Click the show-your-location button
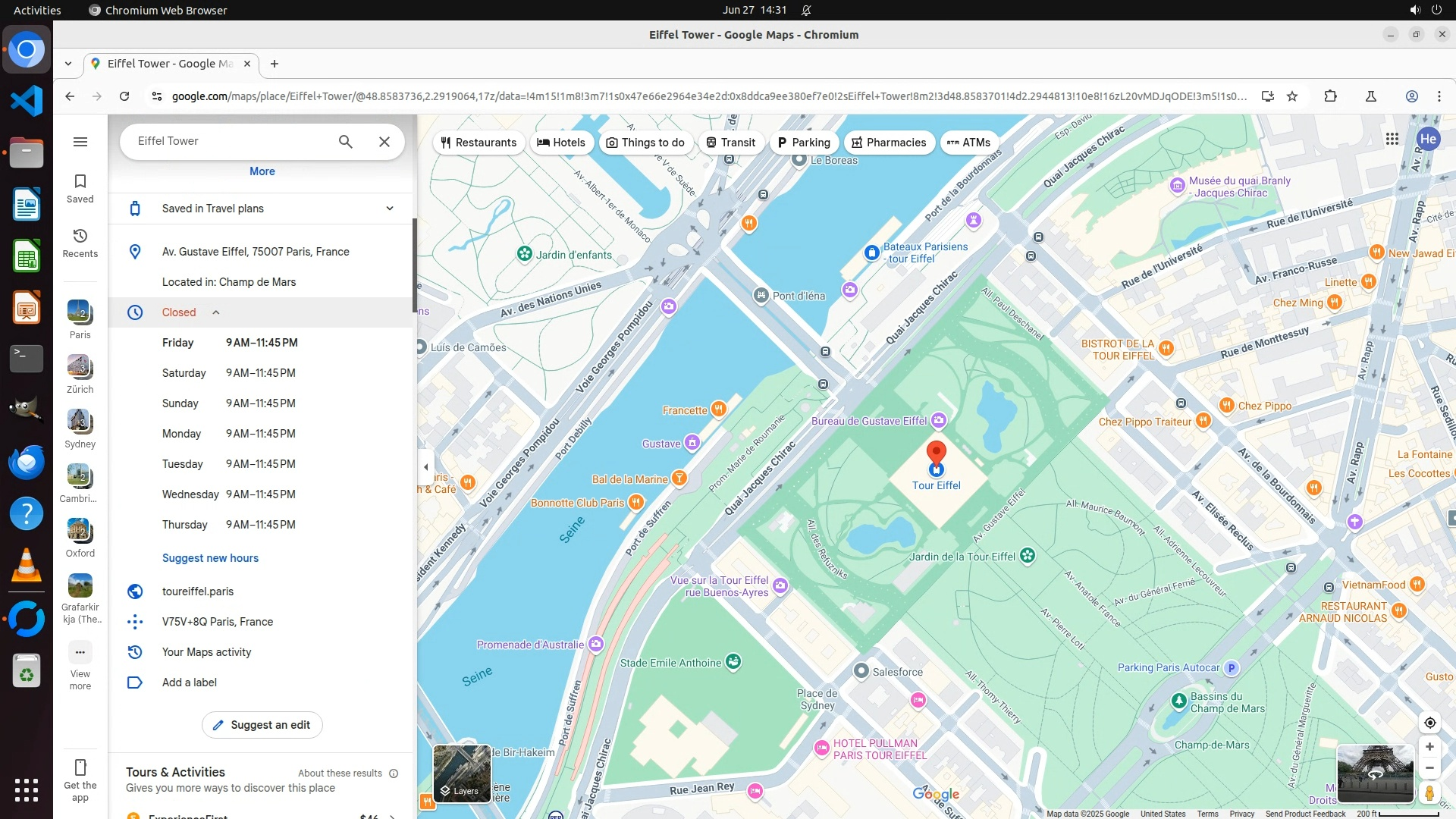This screenshot has height=819, width=1456. tap(1429, 723)
